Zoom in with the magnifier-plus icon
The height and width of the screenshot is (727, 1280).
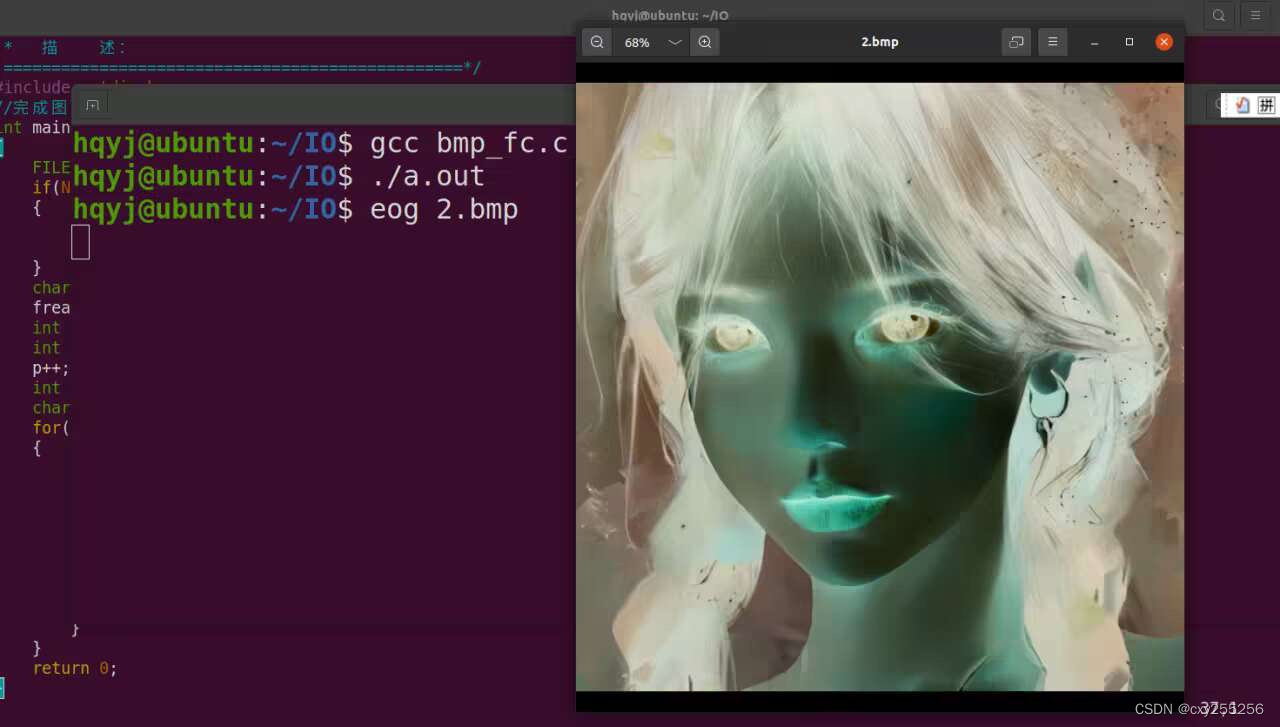point(705,42)
